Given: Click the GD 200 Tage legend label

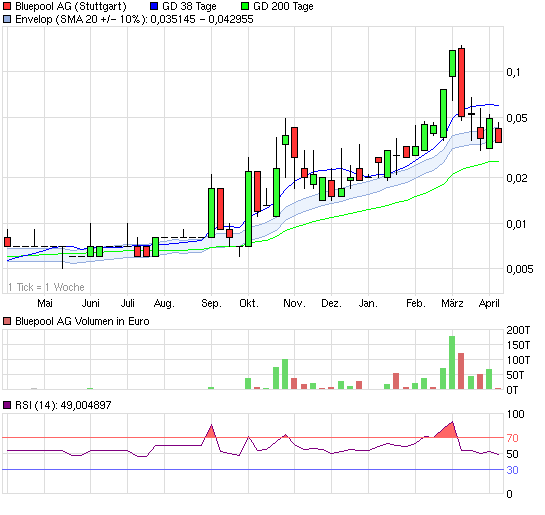Looking at the screenshot, I should (283, 6).
